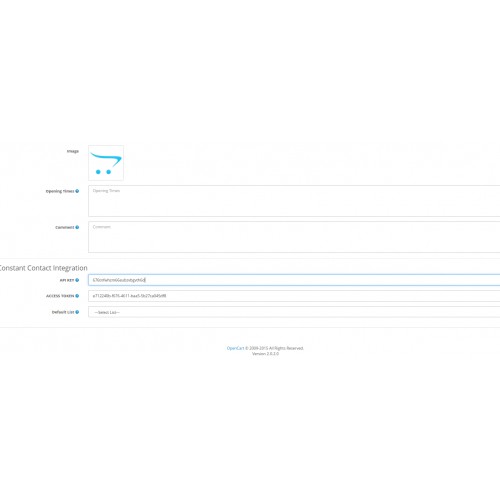Click the Access Token help icon

[77, 296]
